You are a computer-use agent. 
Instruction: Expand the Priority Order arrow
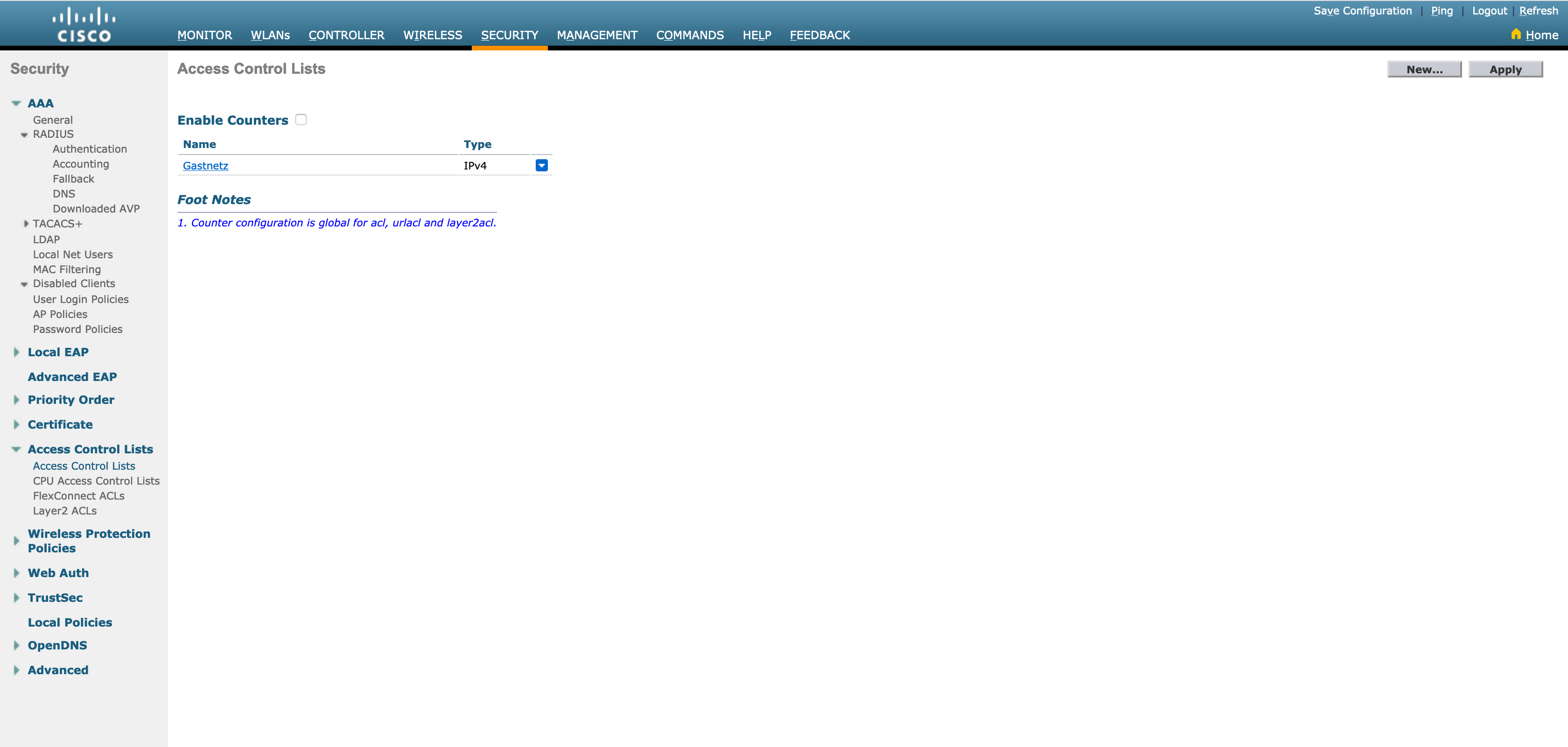pos(16,400)
